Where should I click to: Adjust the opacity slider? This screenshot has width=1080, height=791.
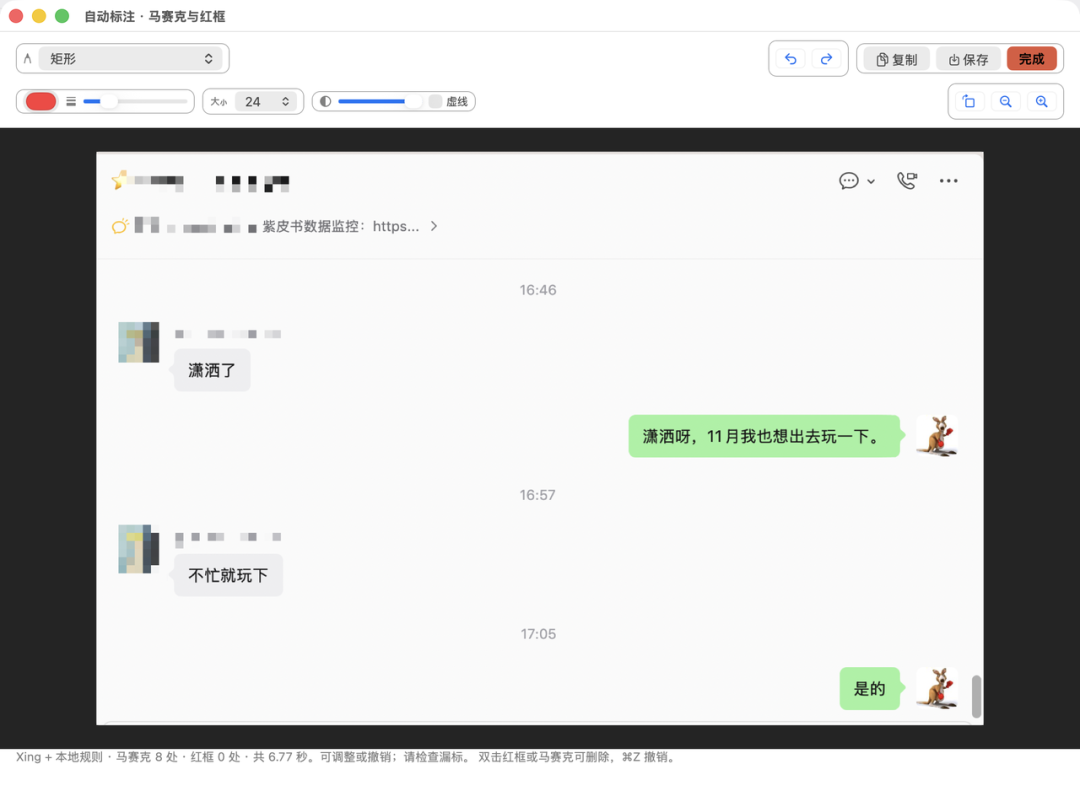(380, 101)
